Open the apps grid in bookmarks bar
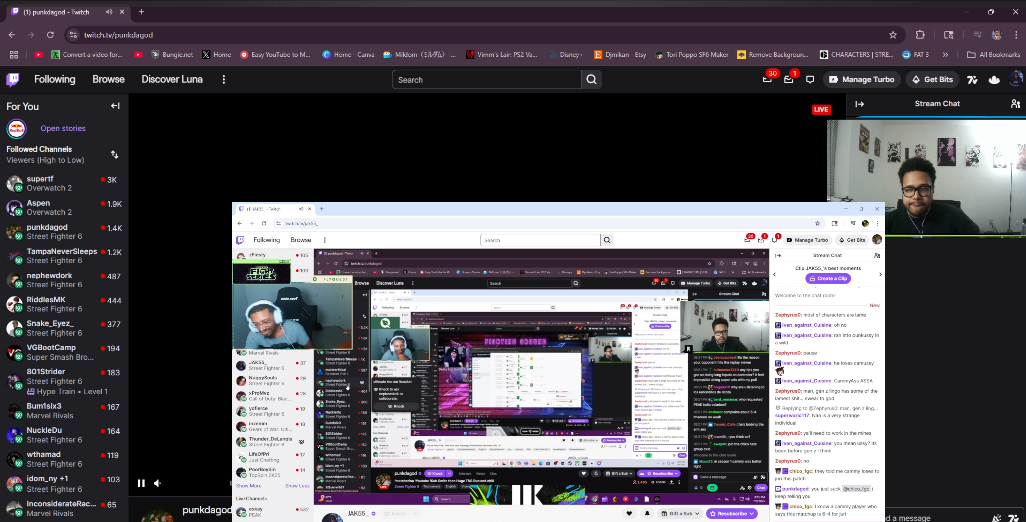1026x522 pixels. click(x=14, y=55)
